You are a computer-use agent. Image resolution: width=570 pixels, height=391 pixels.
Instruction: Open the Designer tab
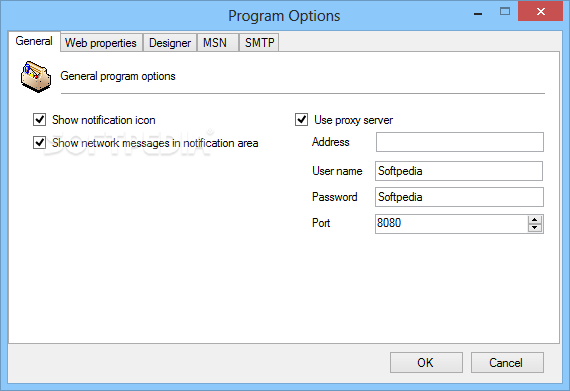(170, 43)
